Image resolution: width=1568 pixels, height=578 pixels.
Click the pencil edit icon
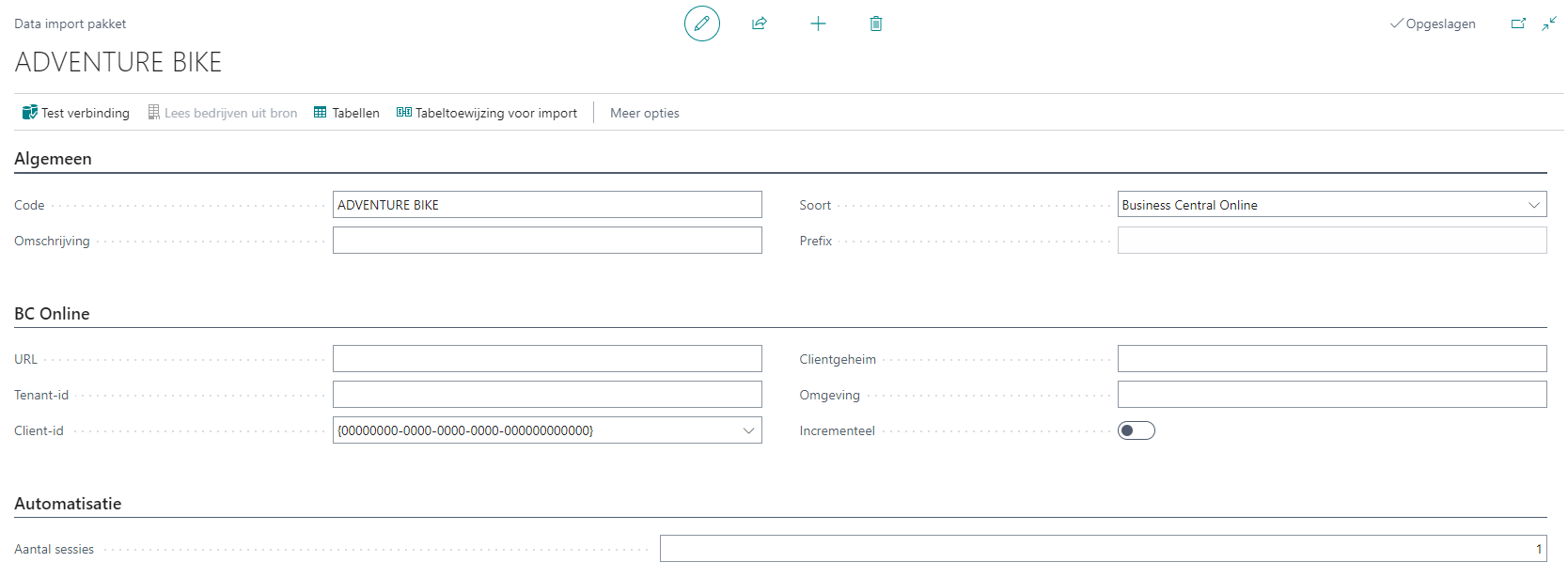(701, 23)
